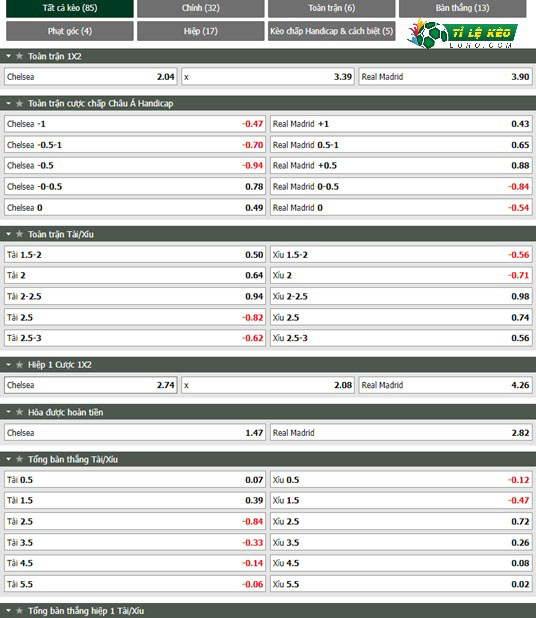Collapse Hòa được hoàn tiền section arrow

9,412
